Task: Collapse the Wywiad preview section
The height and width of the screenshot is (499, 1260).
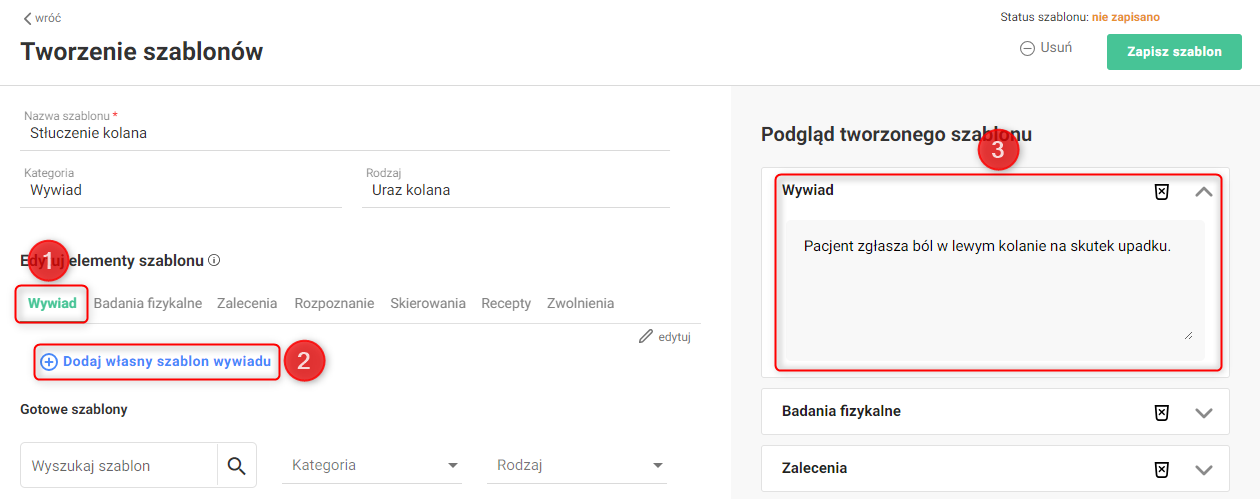Action: pos(1204,191)
